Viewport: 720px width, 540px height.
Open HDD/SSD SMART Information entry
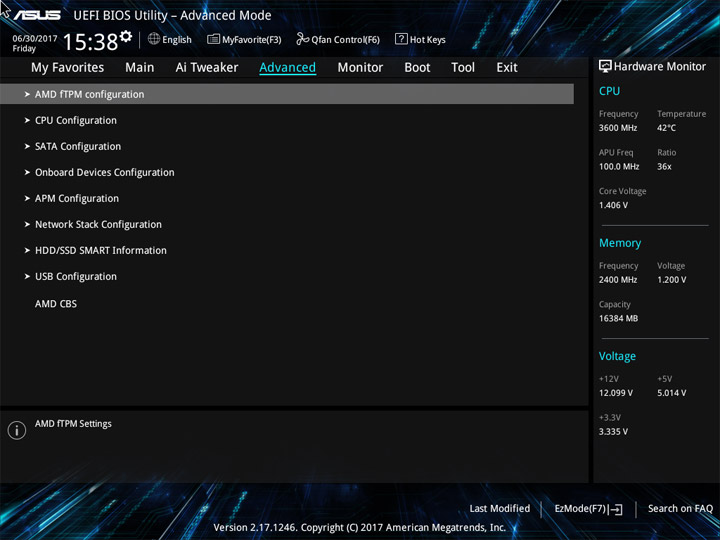101,250
